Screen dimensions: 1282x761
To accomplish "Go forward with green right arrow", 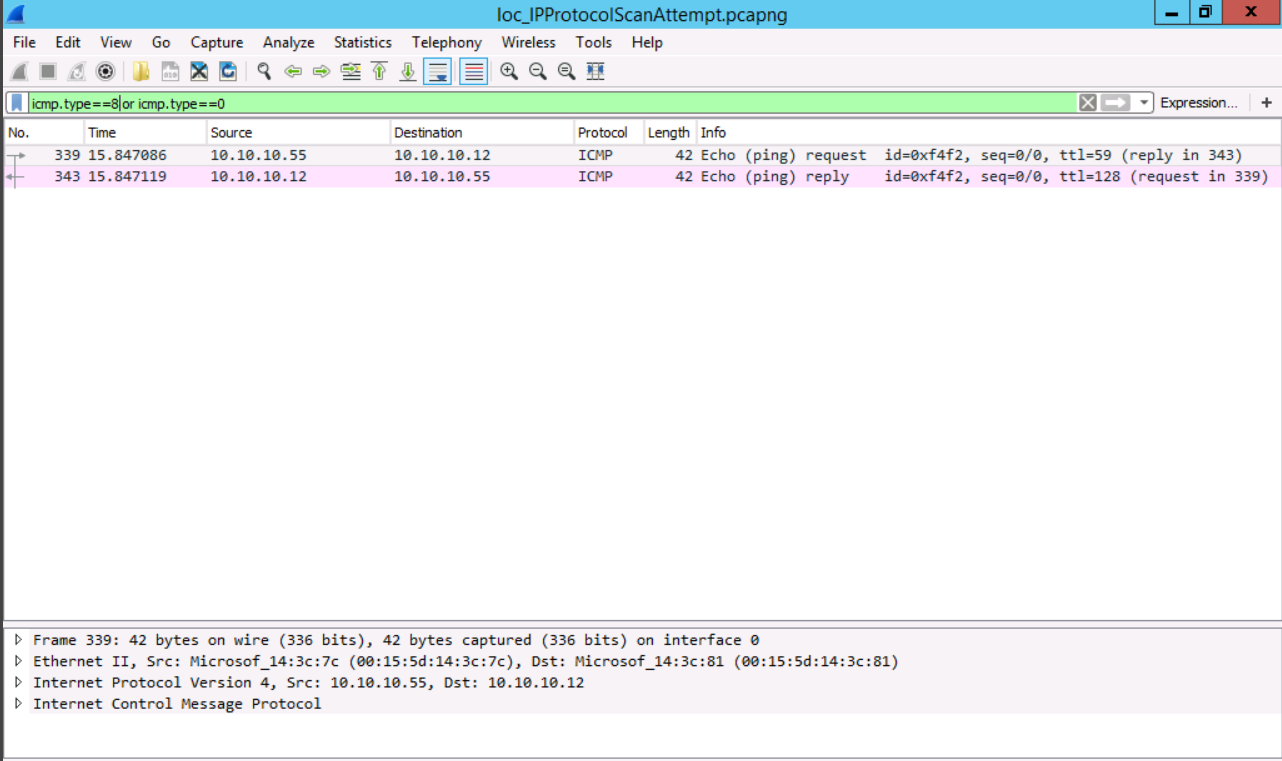I will (x=321, y=71).
